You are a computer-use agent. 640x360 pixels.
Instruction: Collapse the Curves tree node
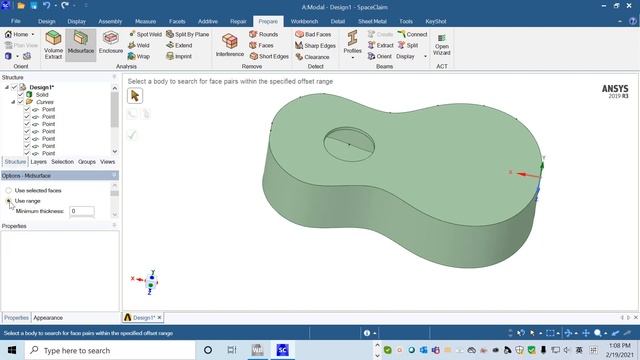[13, 102]
